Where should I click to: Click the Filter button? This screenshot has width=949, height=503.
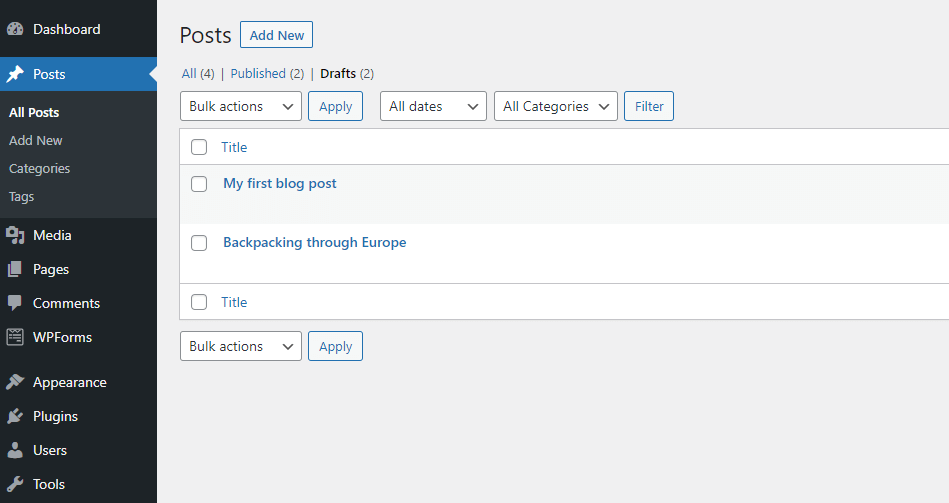(648, 107)
